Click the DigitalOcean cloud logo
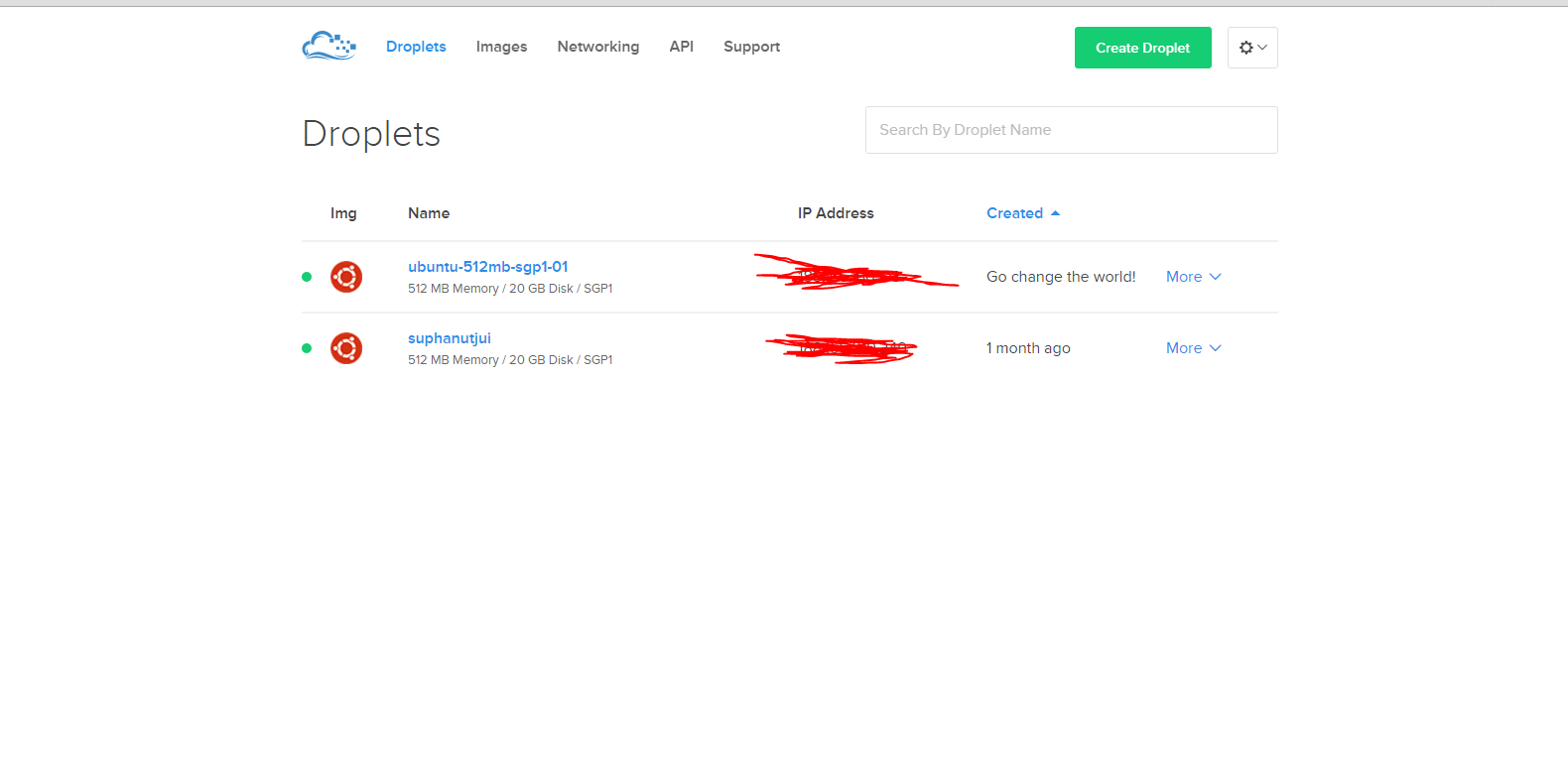 tap(328, 46)
